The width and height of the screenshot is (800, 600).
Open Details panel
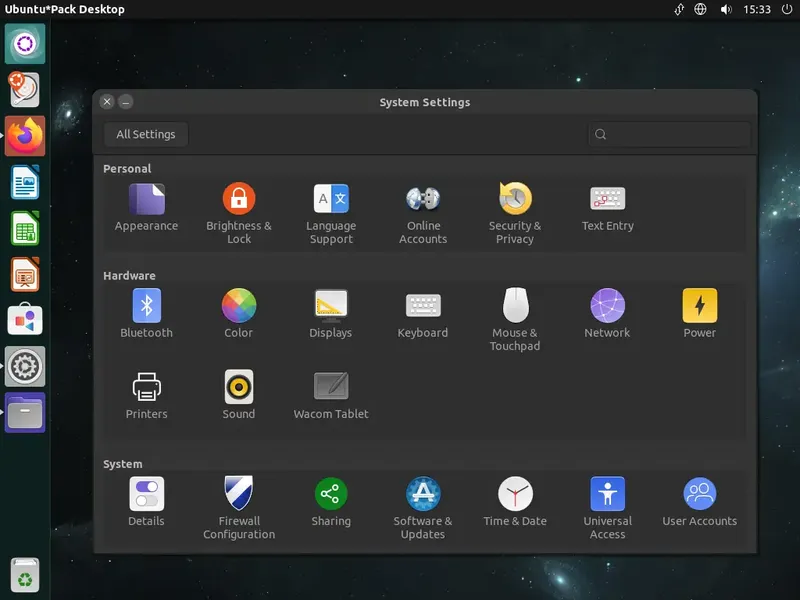point(146,502)
